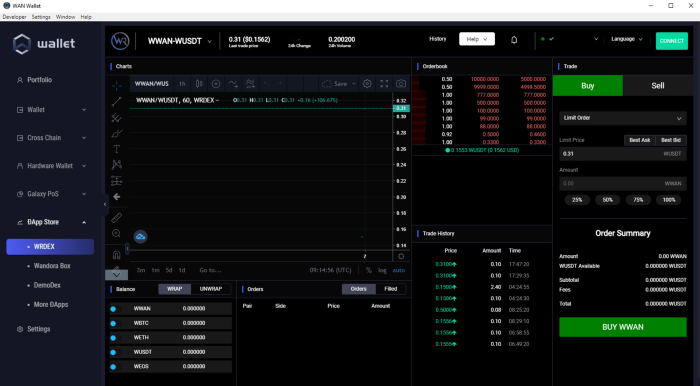
Task: Collapse the wallet sidebar handle
Action: pyautogui.click(x=105, y=204)
